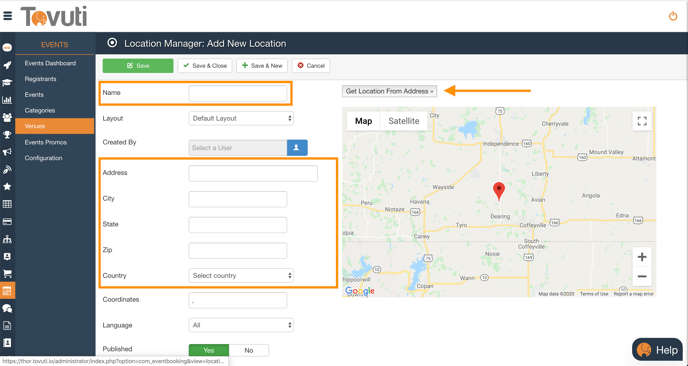Click the table grid icon in sidebar
The width and height of the screenshot is (688, 366).
click(x=7, y=204)
